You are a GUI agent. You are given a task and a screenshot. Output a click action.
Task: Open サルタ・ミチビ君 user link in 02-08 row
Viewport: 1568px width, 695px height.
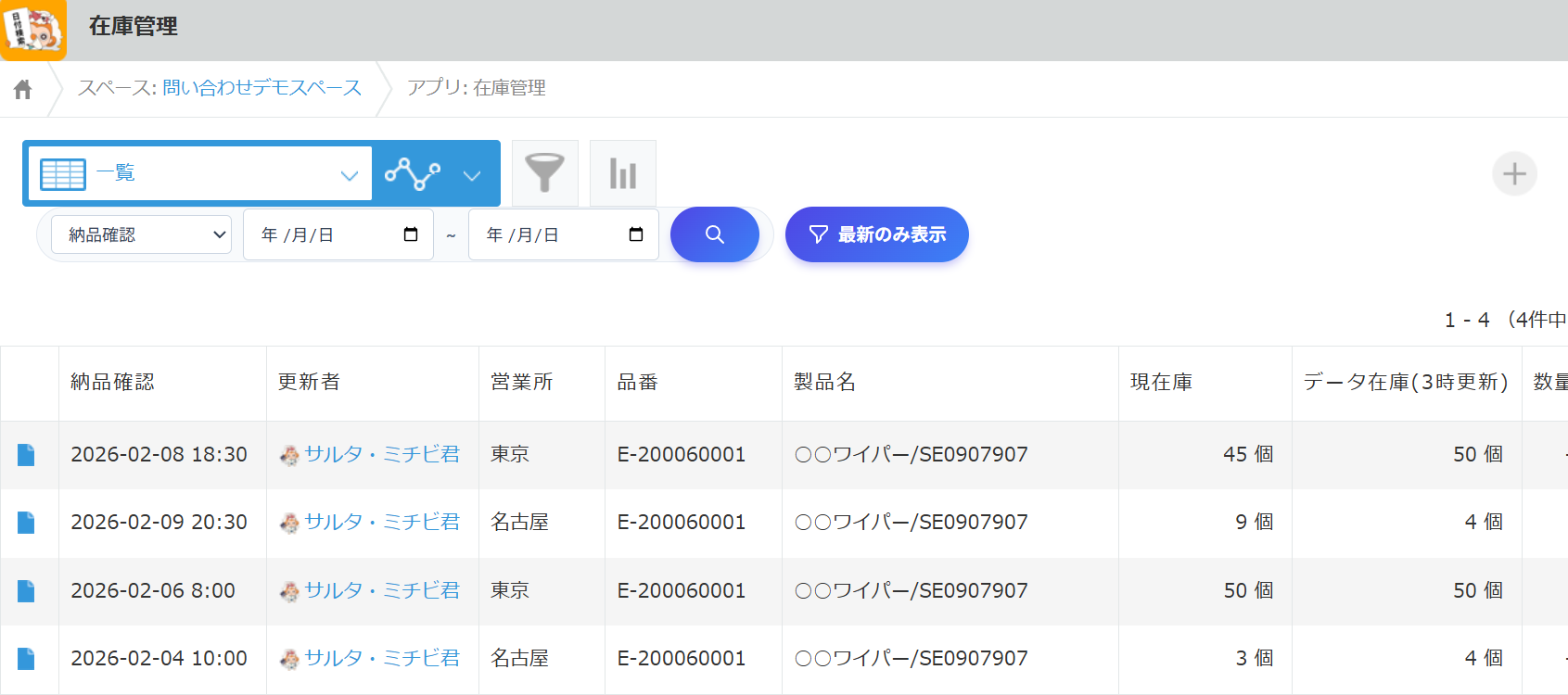[382, 454]
